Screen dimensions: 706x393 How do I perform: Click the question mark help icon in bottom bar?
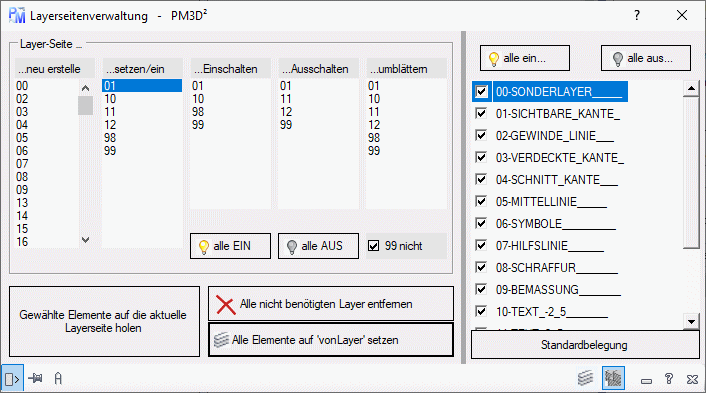[x=669, y=379]
